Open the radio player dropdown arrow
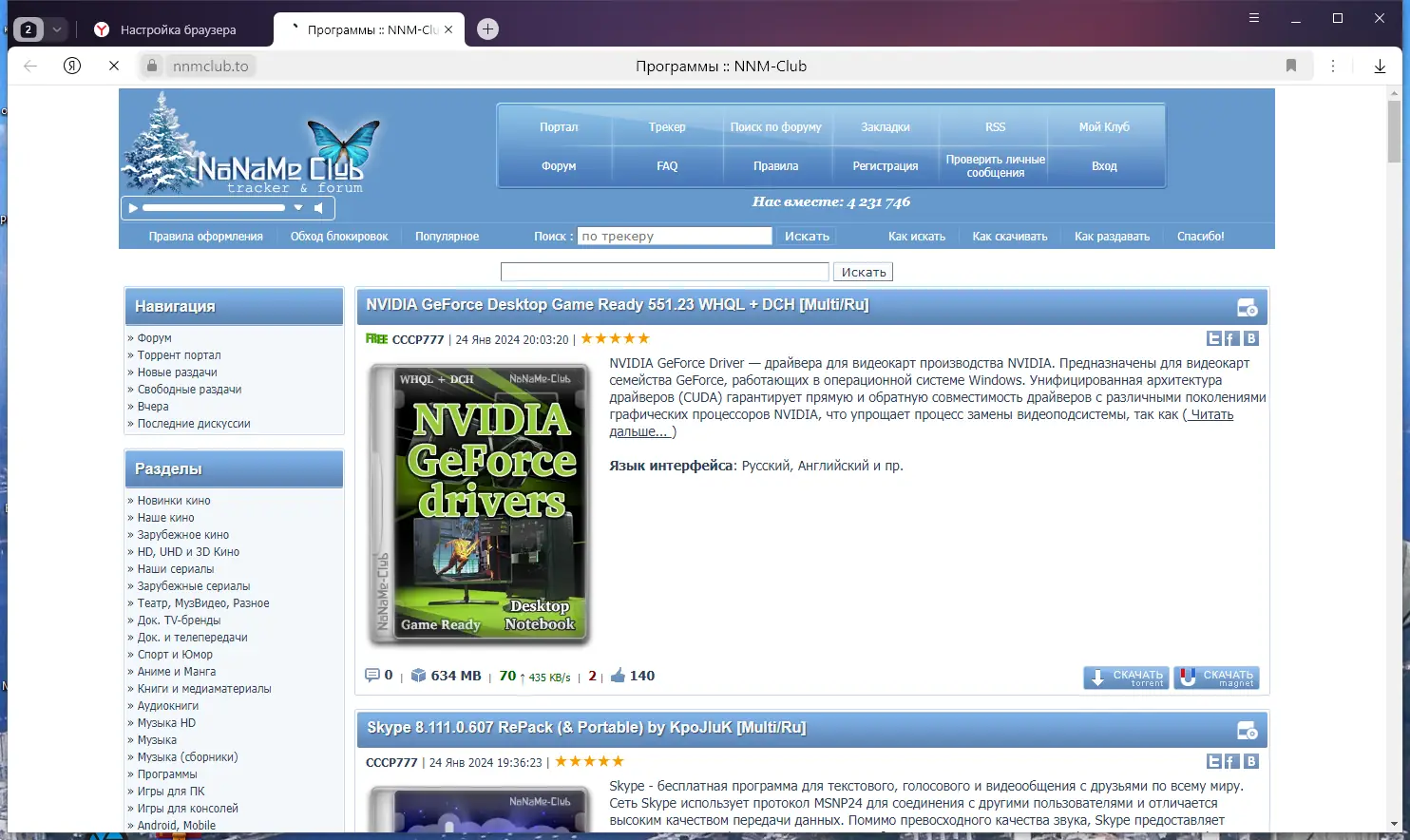This screenshot has width=1410, height=840. 298,207
